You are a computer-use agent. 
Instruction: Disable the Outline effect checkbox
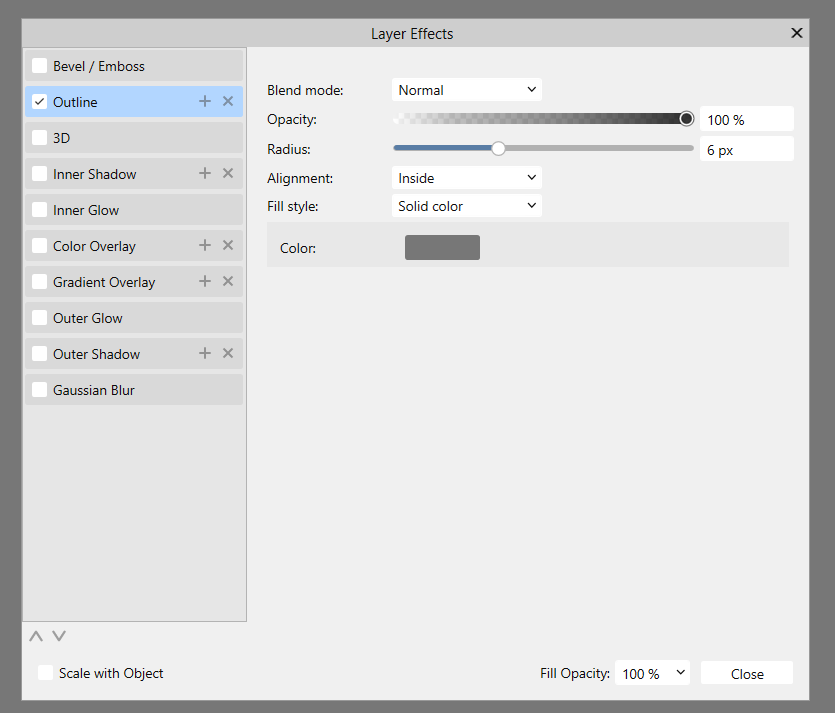click(x=37, y=101)
